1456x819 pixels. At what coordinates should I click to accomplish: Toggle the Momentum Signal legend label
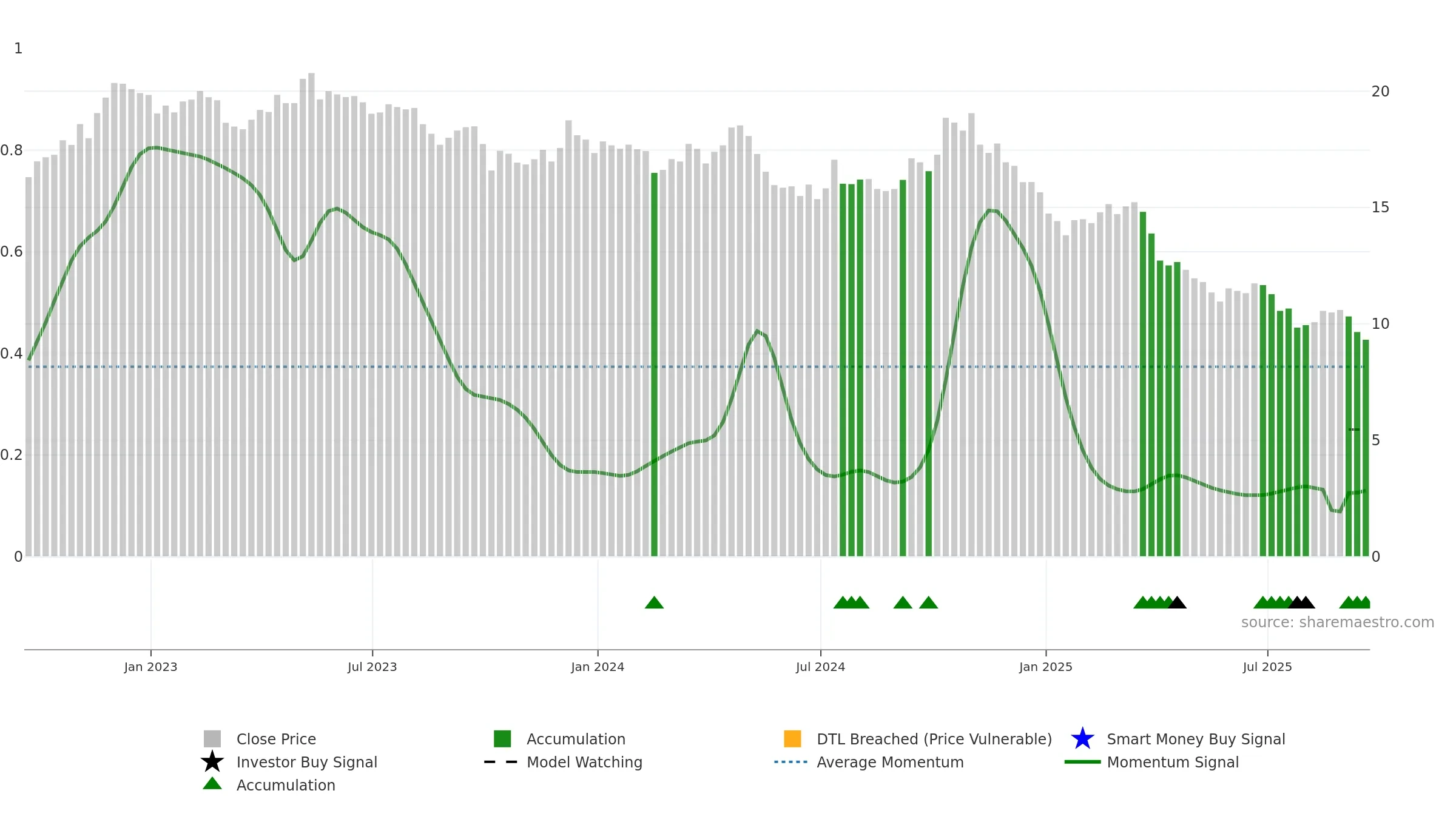[x=1173, y=762]
